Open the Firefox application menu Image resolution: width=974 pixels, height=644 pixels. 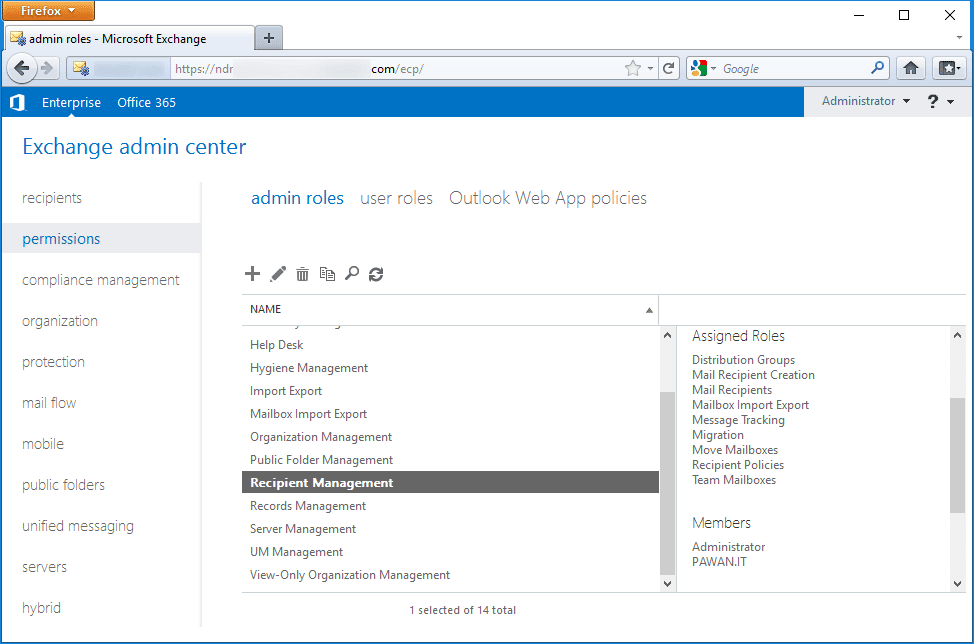48,11
